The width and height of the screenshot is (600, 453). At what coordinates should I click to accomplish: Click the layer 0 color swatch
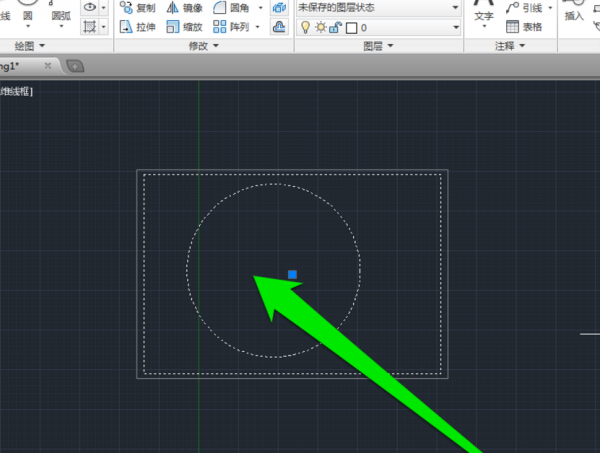(x=351, y=28)
